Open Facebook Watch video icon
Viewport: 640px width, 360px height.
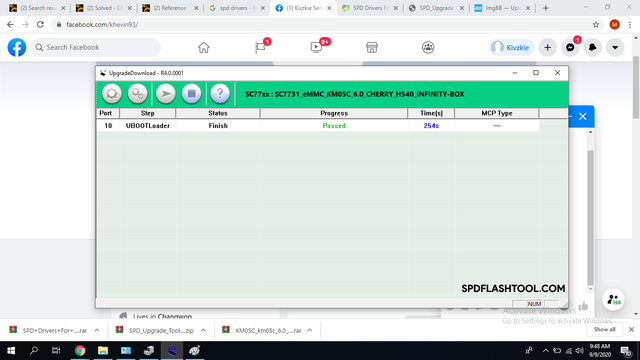coord(316,47)
